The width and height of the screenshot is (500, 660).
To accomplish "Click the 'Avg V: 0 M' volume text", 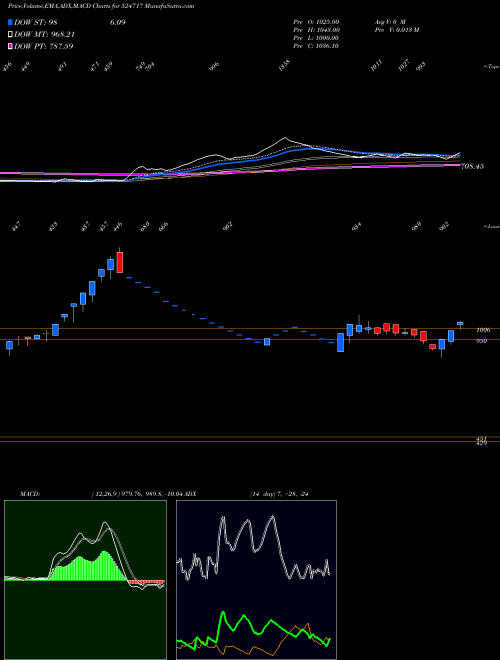I will [x=389, y=22].
